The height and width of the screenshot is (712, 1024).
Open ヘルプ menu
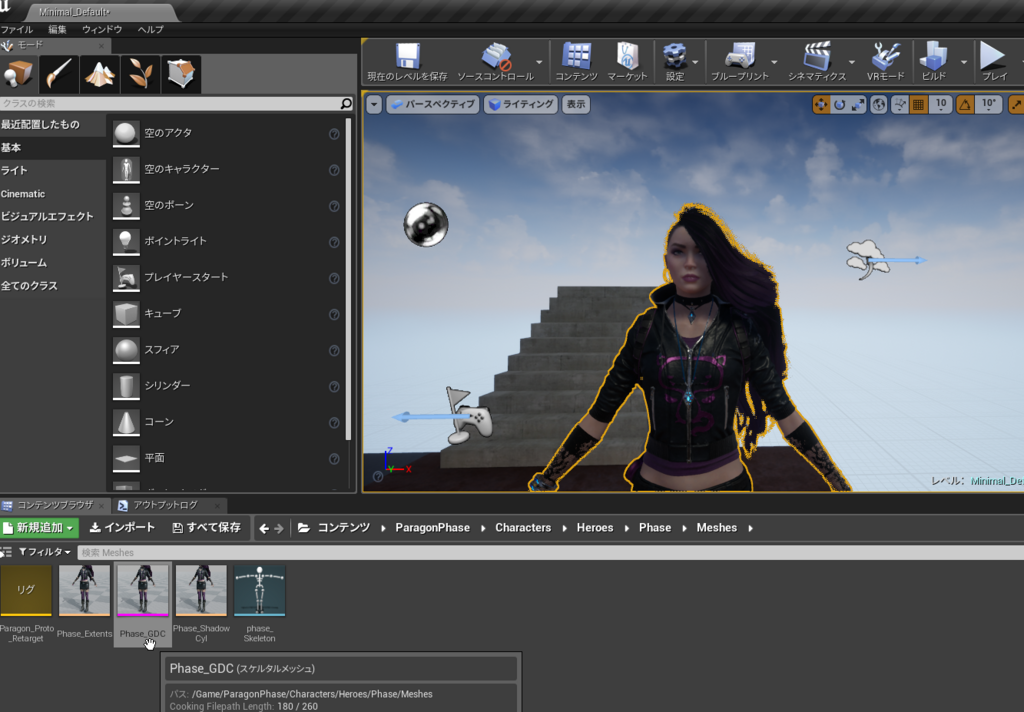click(150, 29)
